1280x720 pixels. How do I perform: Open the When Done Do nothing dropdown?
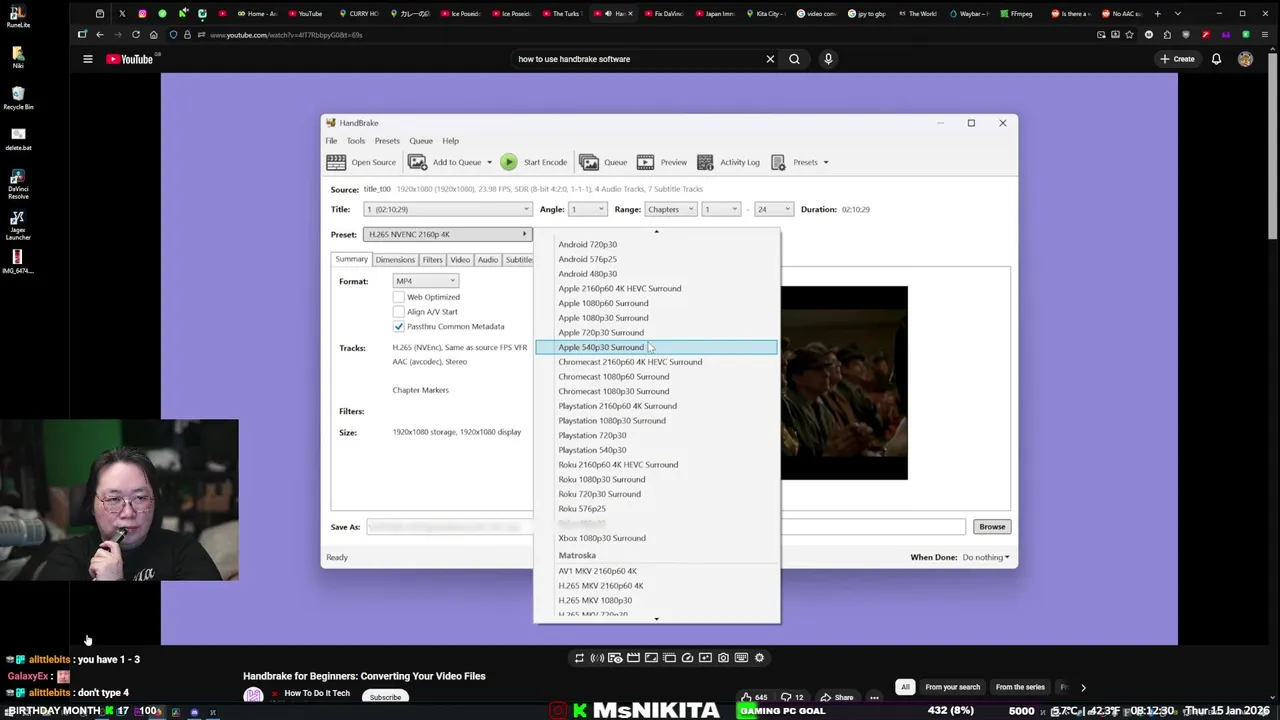(985, 557)
